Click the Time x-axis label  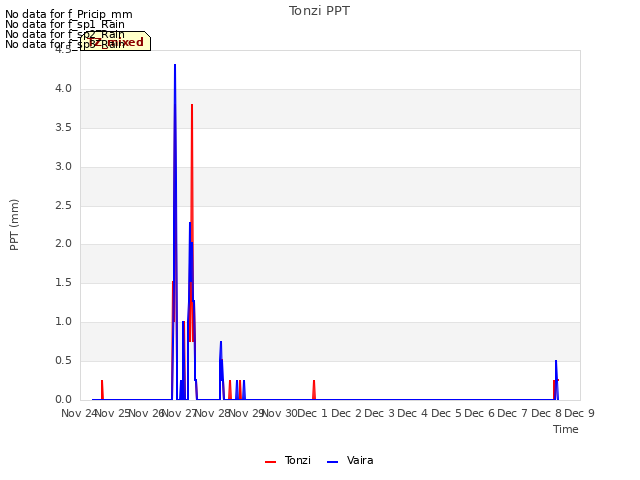[566, 429]
